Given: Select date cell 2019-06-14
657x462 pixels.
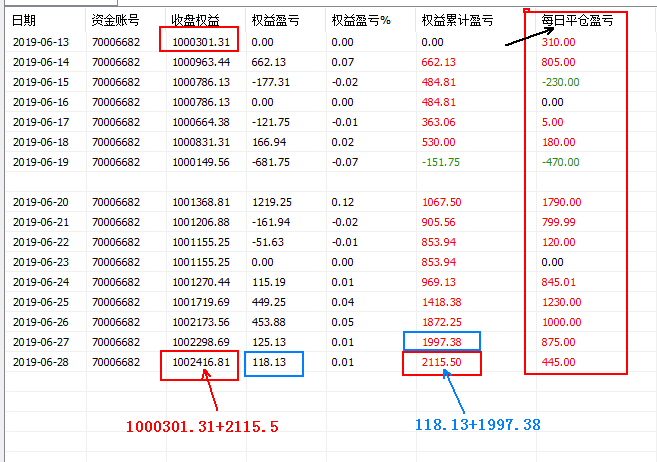Looking at the screenshot, I should click(41, 62).
